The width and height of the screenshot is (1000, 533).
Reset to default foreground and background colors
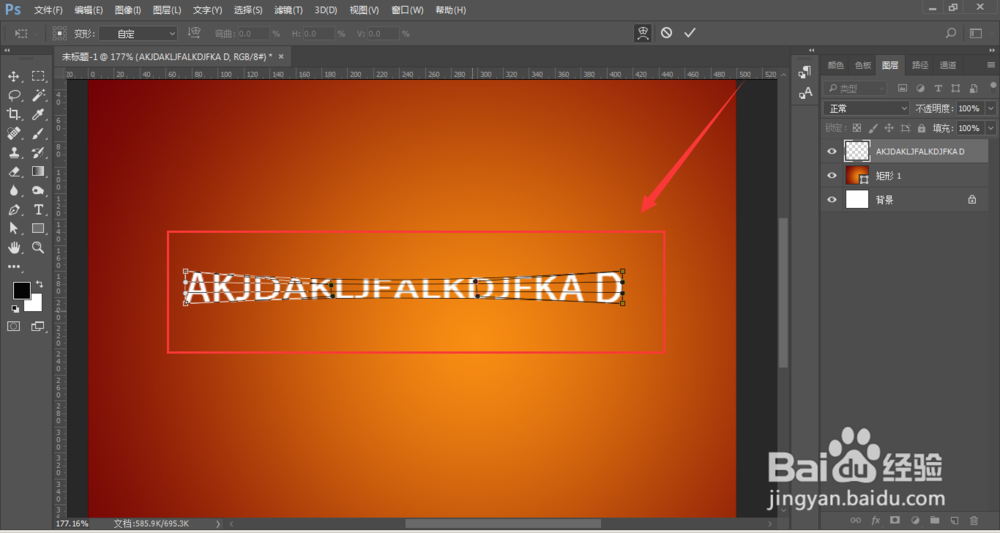coord(15,309)
